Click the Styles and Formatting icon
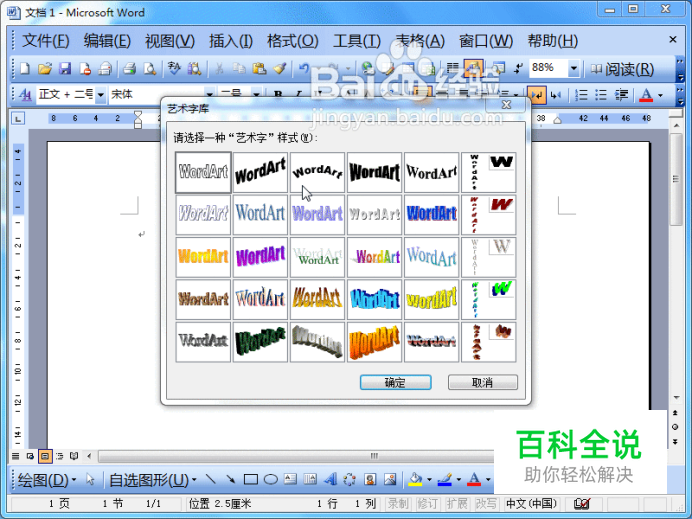 coord(25,94)
